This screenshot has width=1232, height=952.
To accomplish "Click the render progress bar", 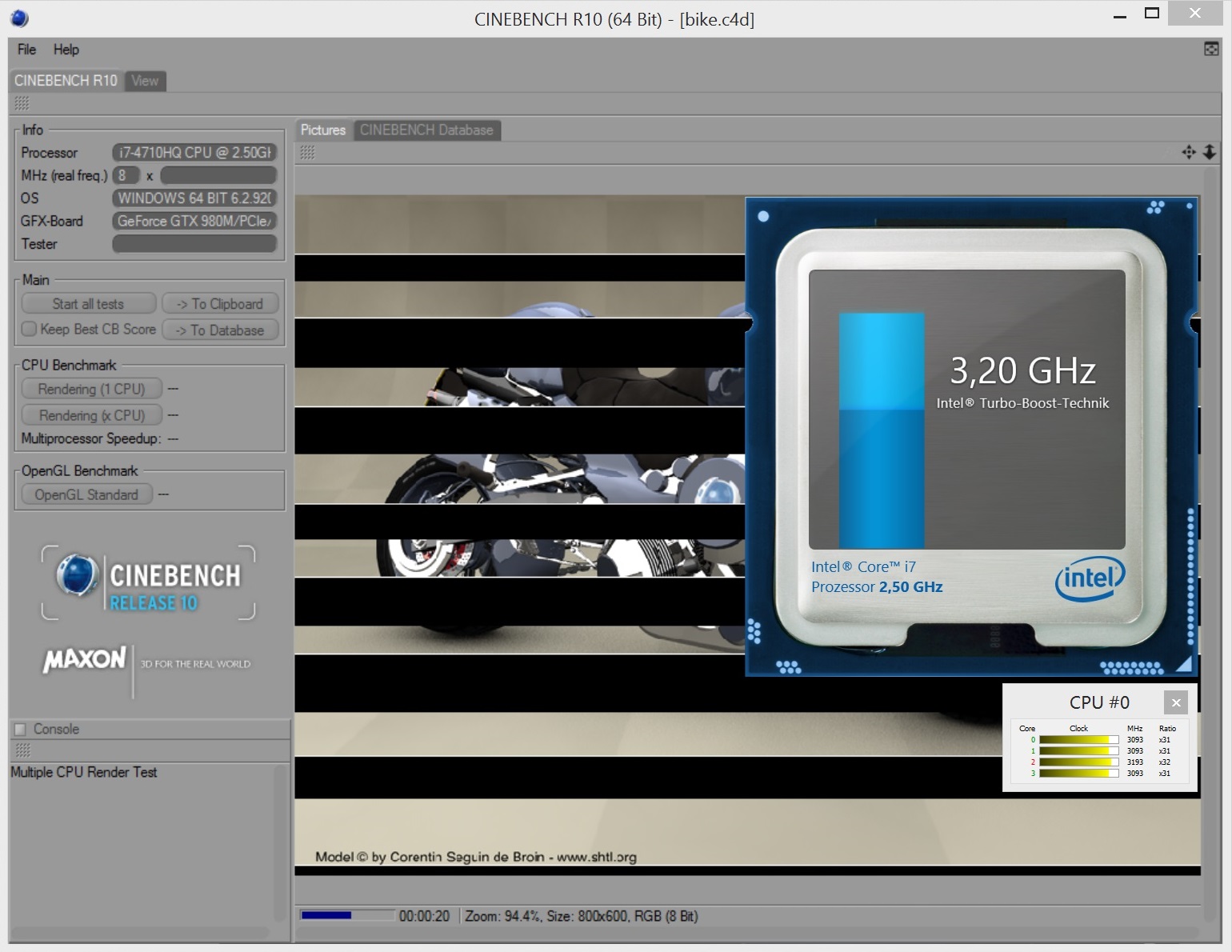I will pyautogui.click(x=347, y=915).
